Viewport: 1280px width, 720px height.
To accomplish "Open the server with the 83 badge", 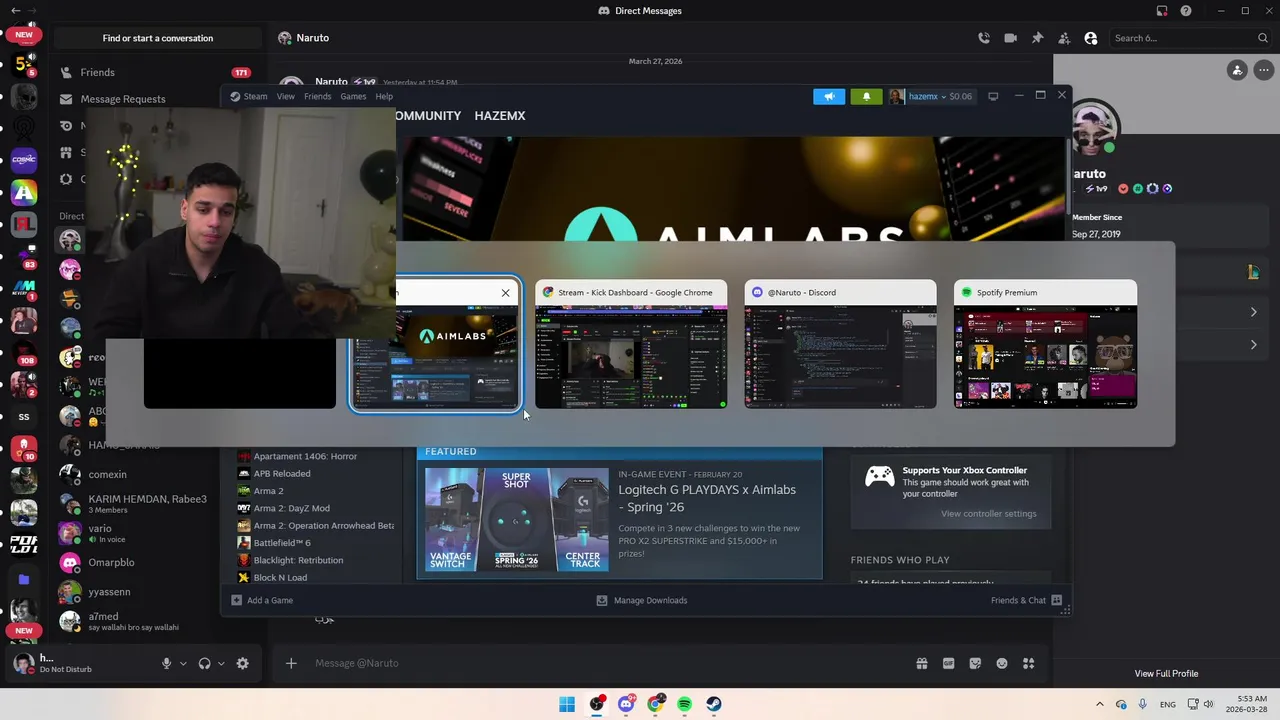I will (24, 257).
